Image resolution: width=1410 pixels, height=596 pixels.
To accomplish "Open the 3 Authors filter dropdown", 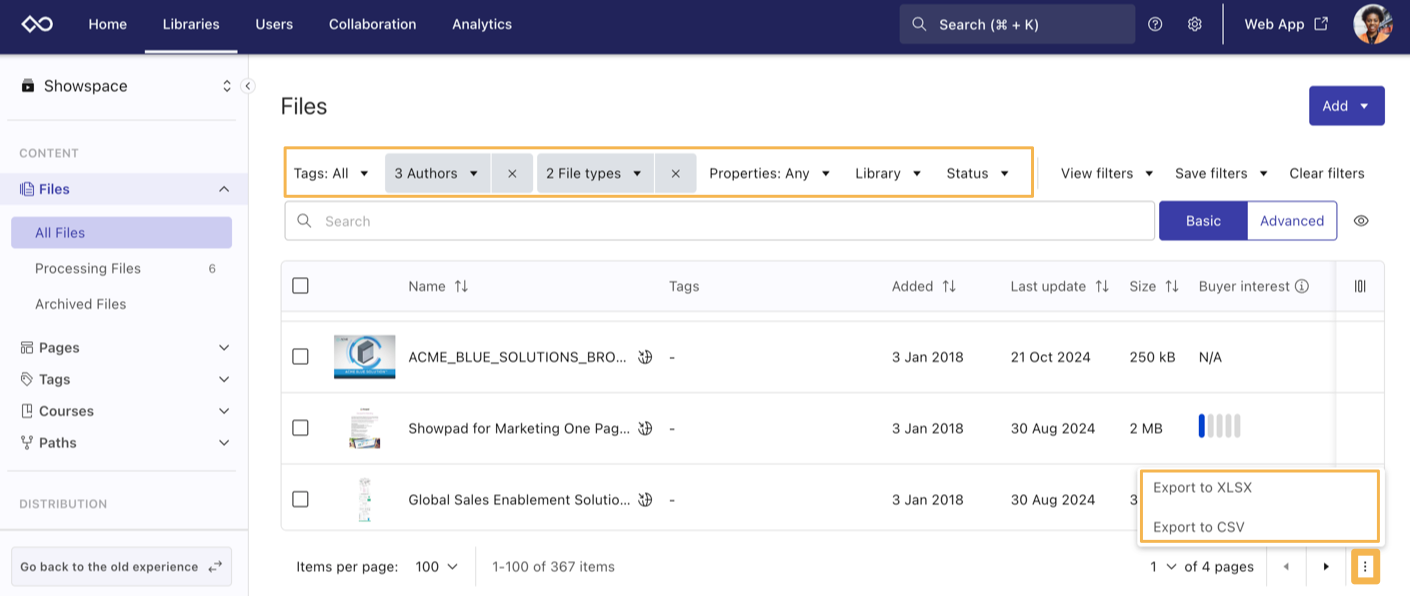I will click(x=437, y=173).
